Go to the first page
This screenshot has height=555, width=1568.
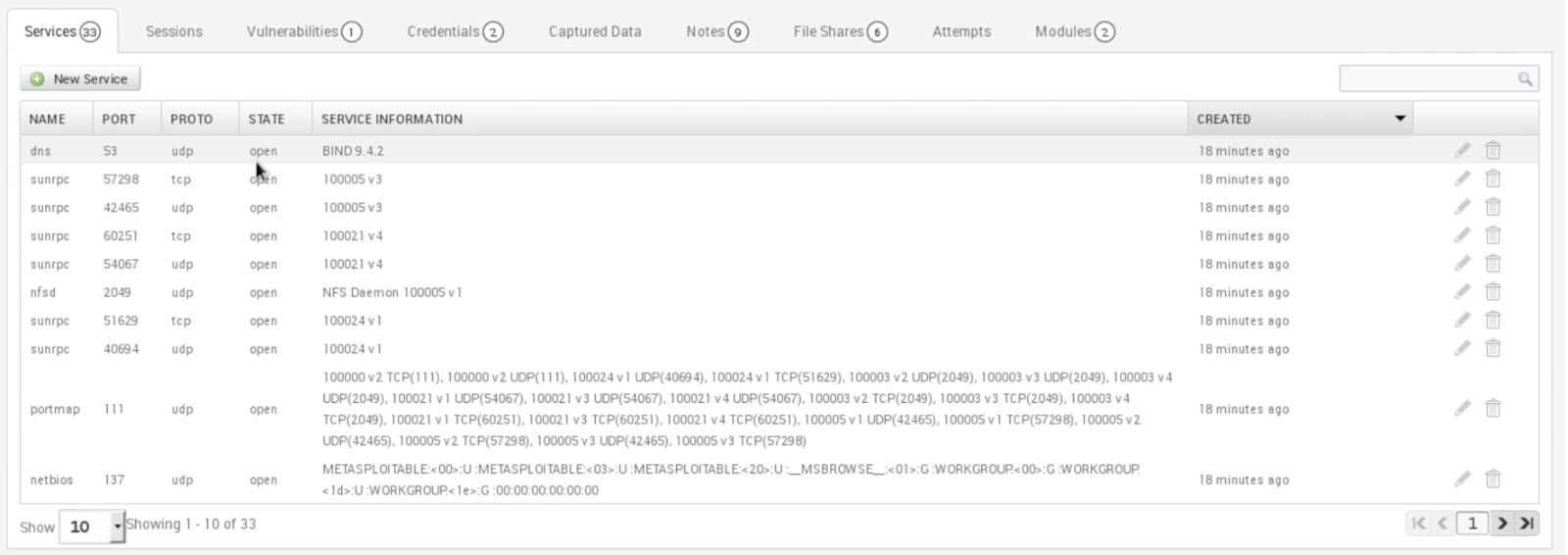1418,524
